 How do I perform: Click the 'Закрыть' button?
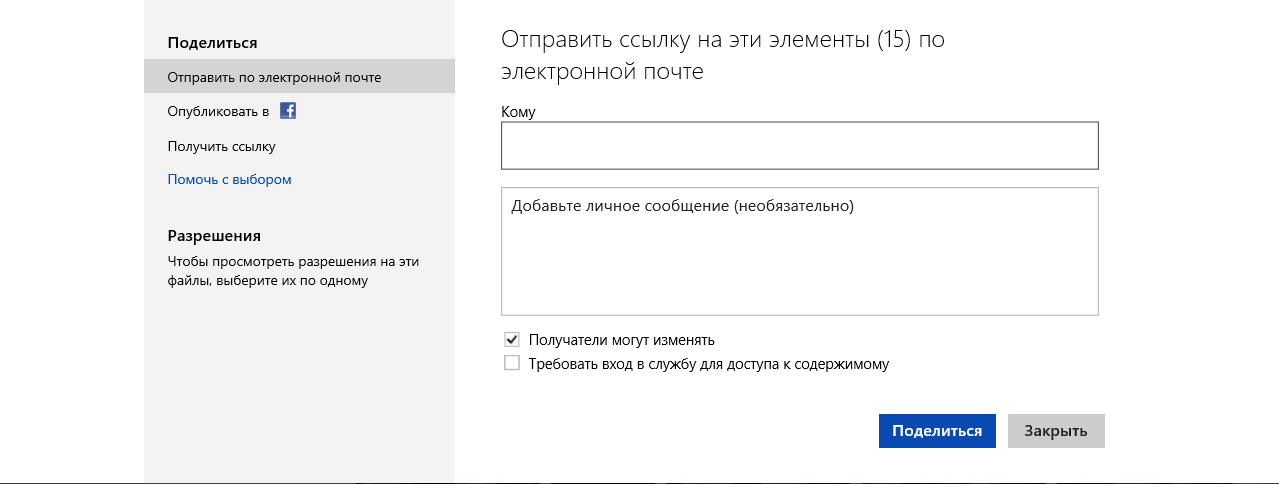coord(1056,431)
